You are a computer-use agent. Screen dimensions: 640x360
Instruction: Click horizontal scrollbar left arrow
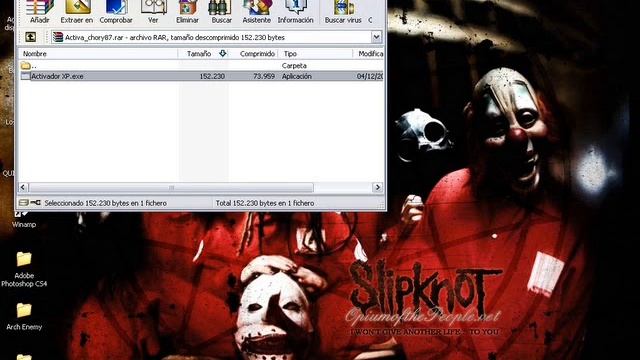pos(23,187)
